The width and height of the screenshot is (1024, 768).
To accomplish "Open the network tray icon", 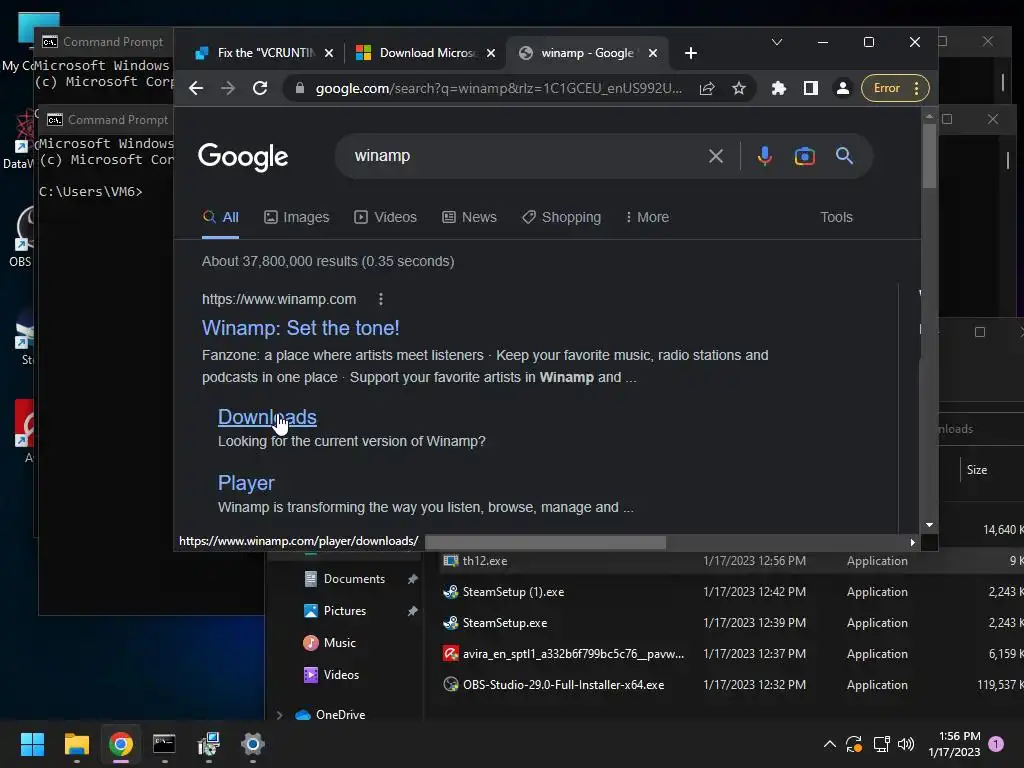I will point(881,744).
